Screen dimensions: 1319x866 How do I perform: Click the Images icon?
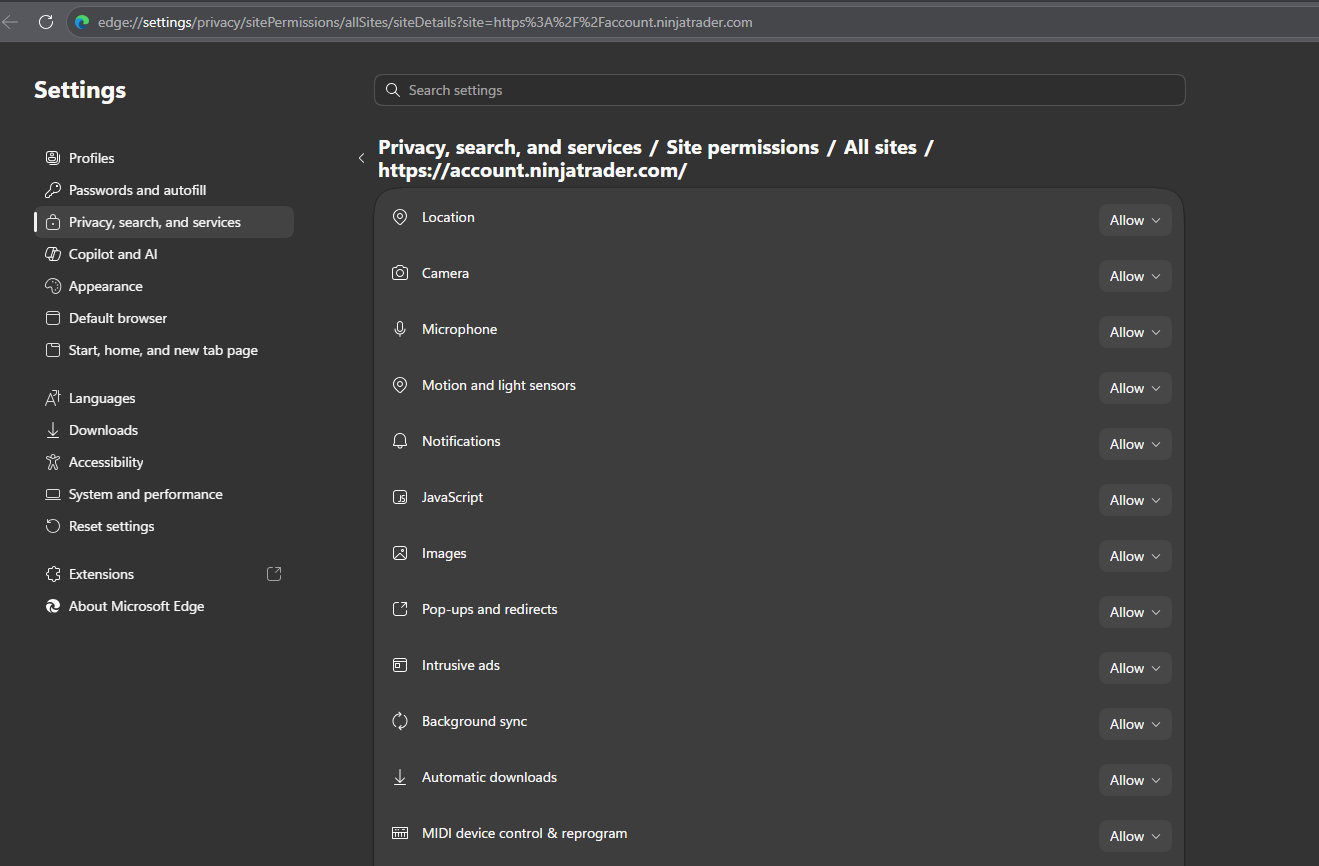click(x=400, y=553)
